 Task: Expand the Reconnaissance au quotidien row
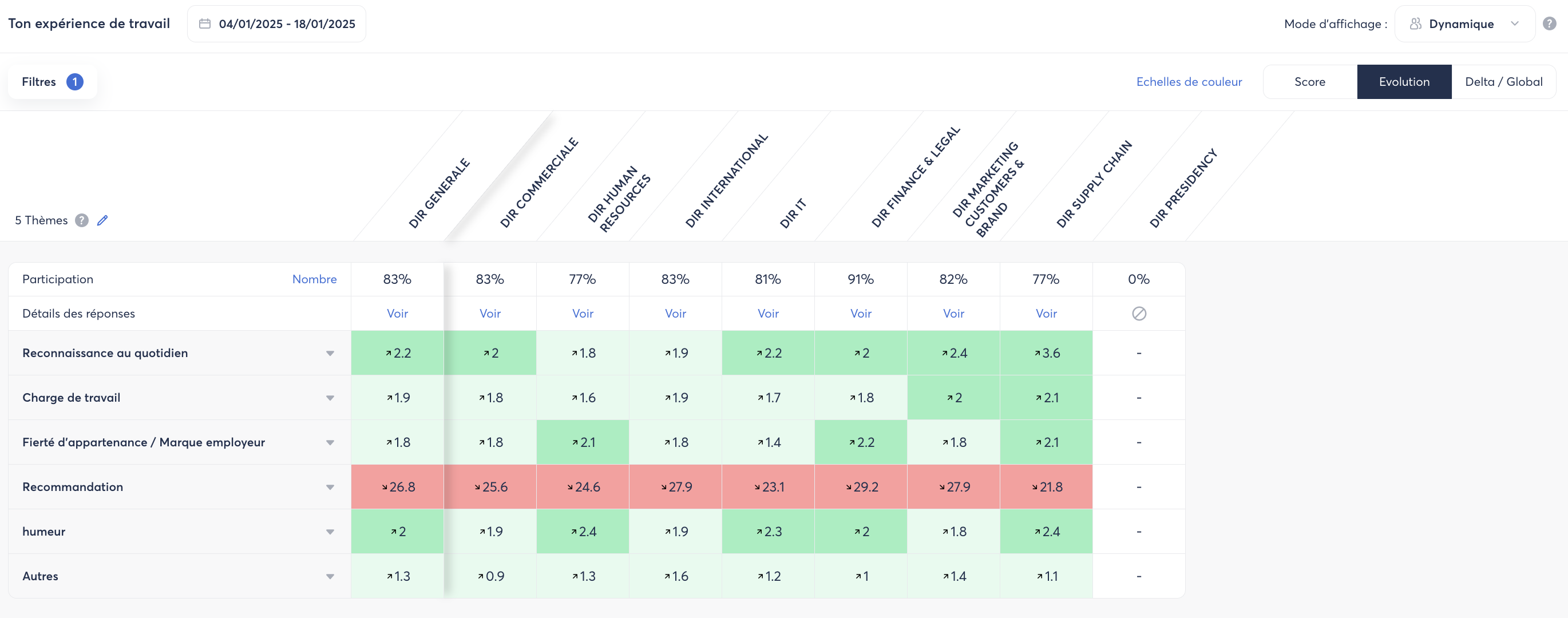pos(330,353)
